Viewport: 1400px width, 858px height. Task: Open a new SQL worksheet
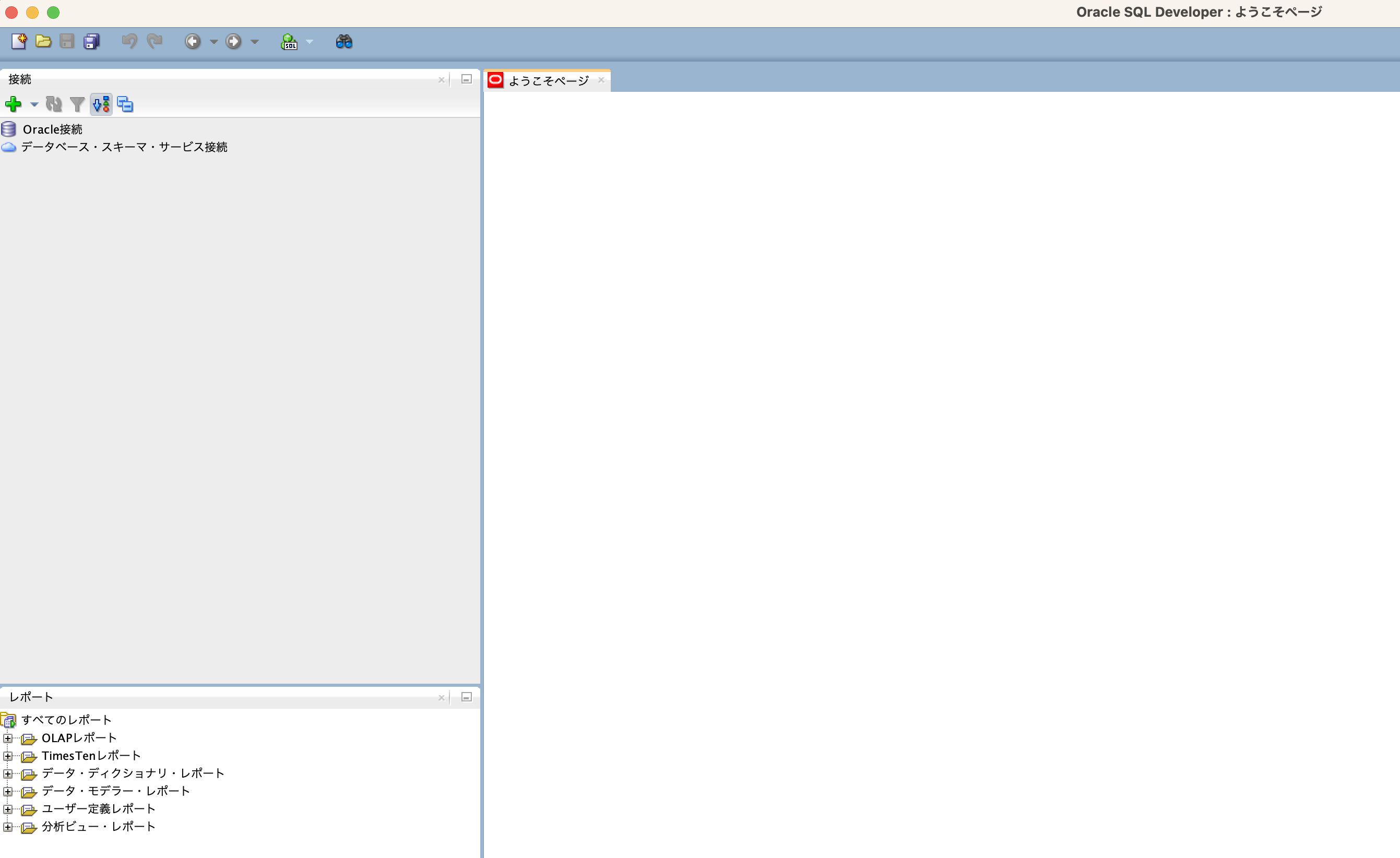pos(290,41)
